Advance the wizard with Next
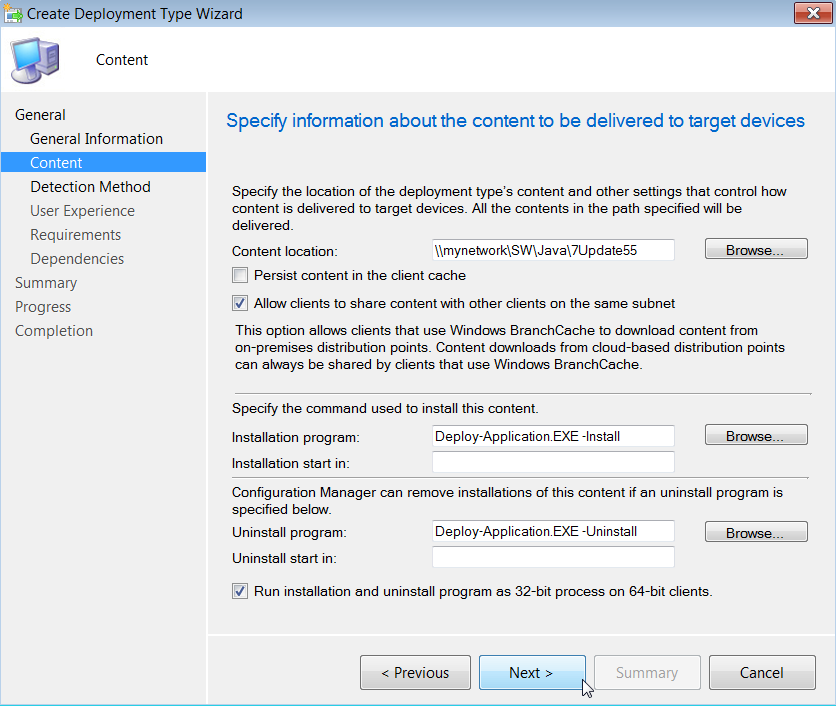Viewport: 836px width, 706px height. point(532,672)
